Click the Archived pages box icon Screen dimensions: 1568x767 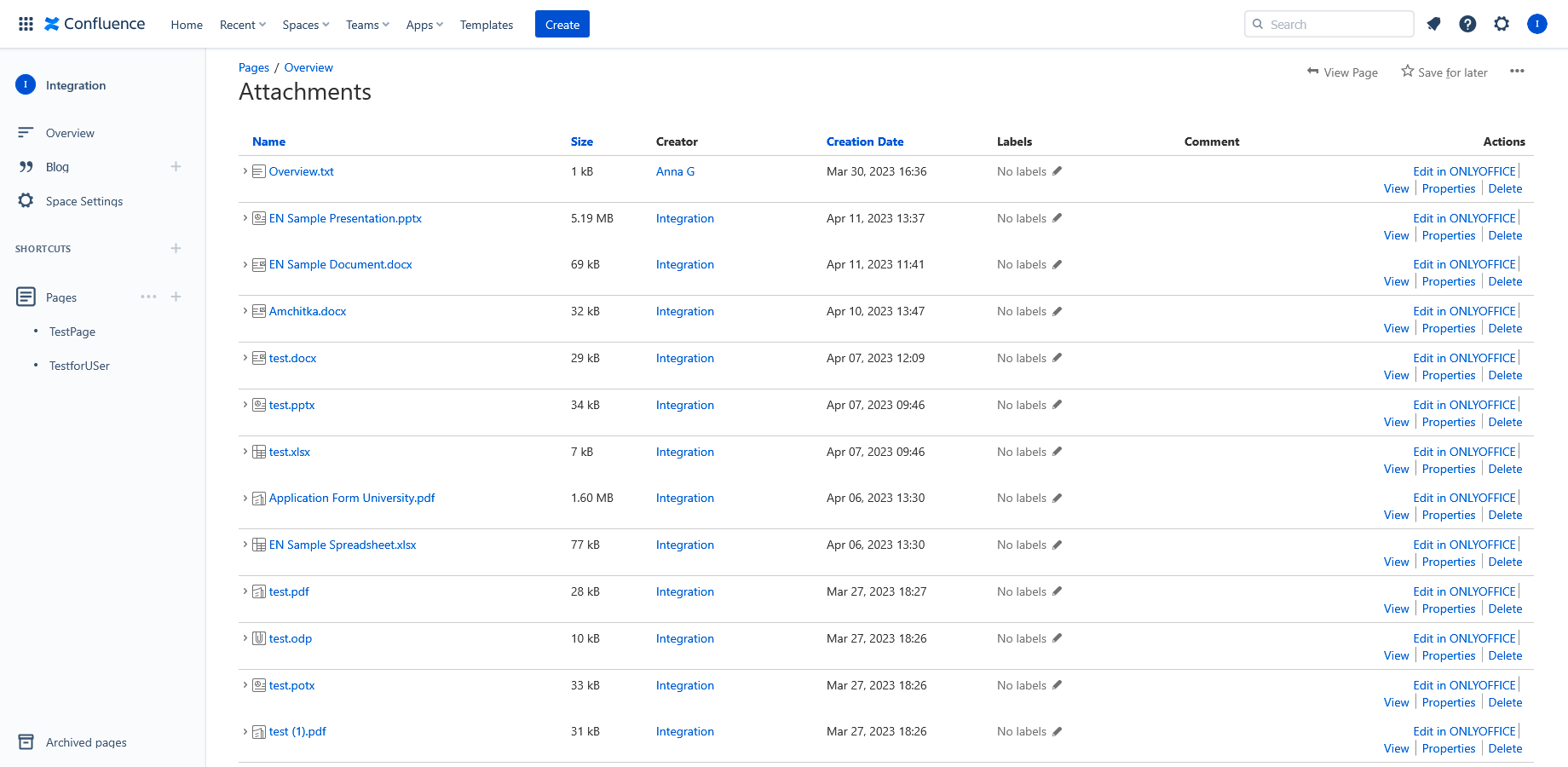point(26,741)
